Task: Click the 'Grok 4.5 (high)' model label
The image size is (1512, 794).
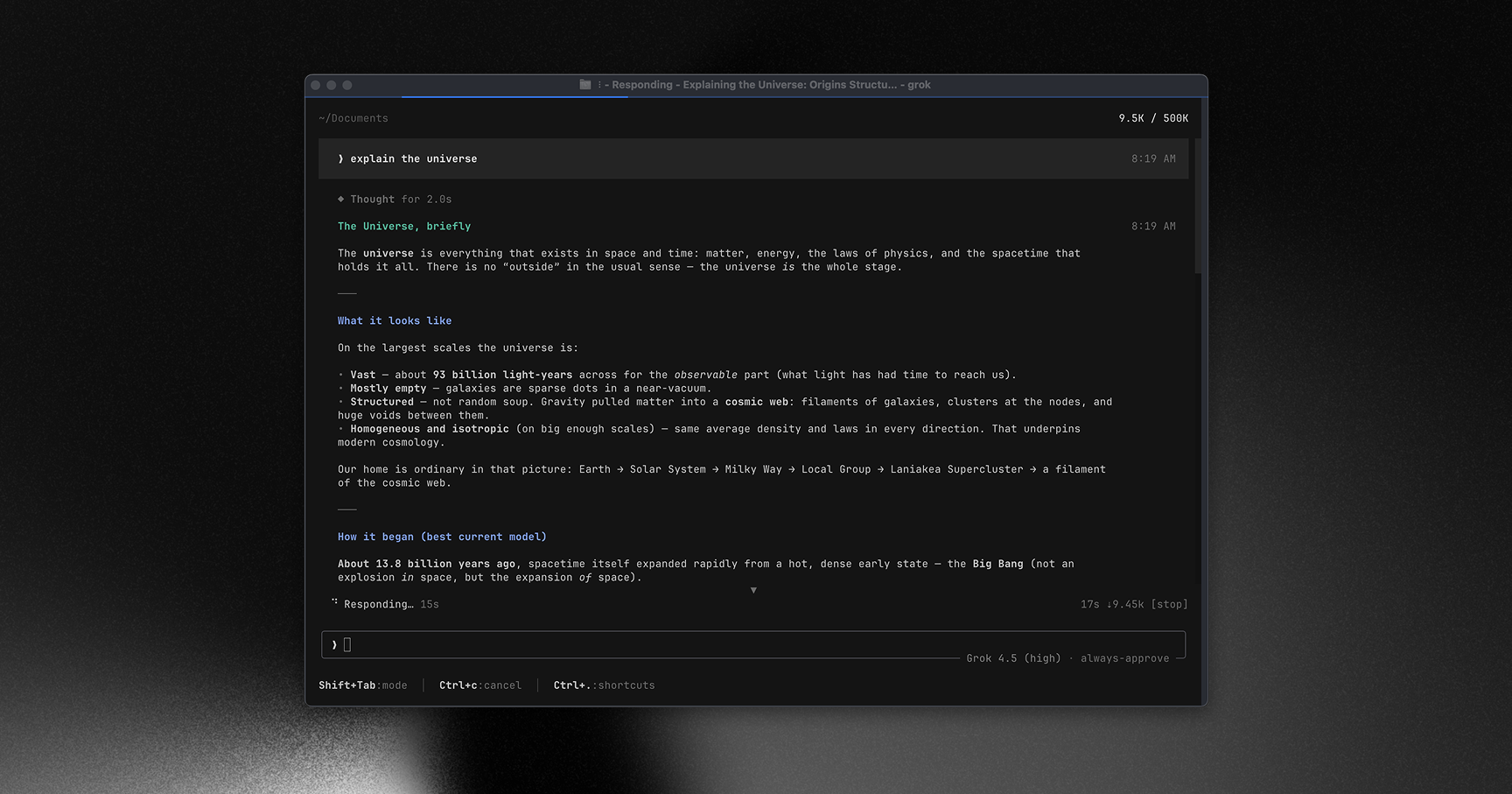Action: pos(1013,658)
